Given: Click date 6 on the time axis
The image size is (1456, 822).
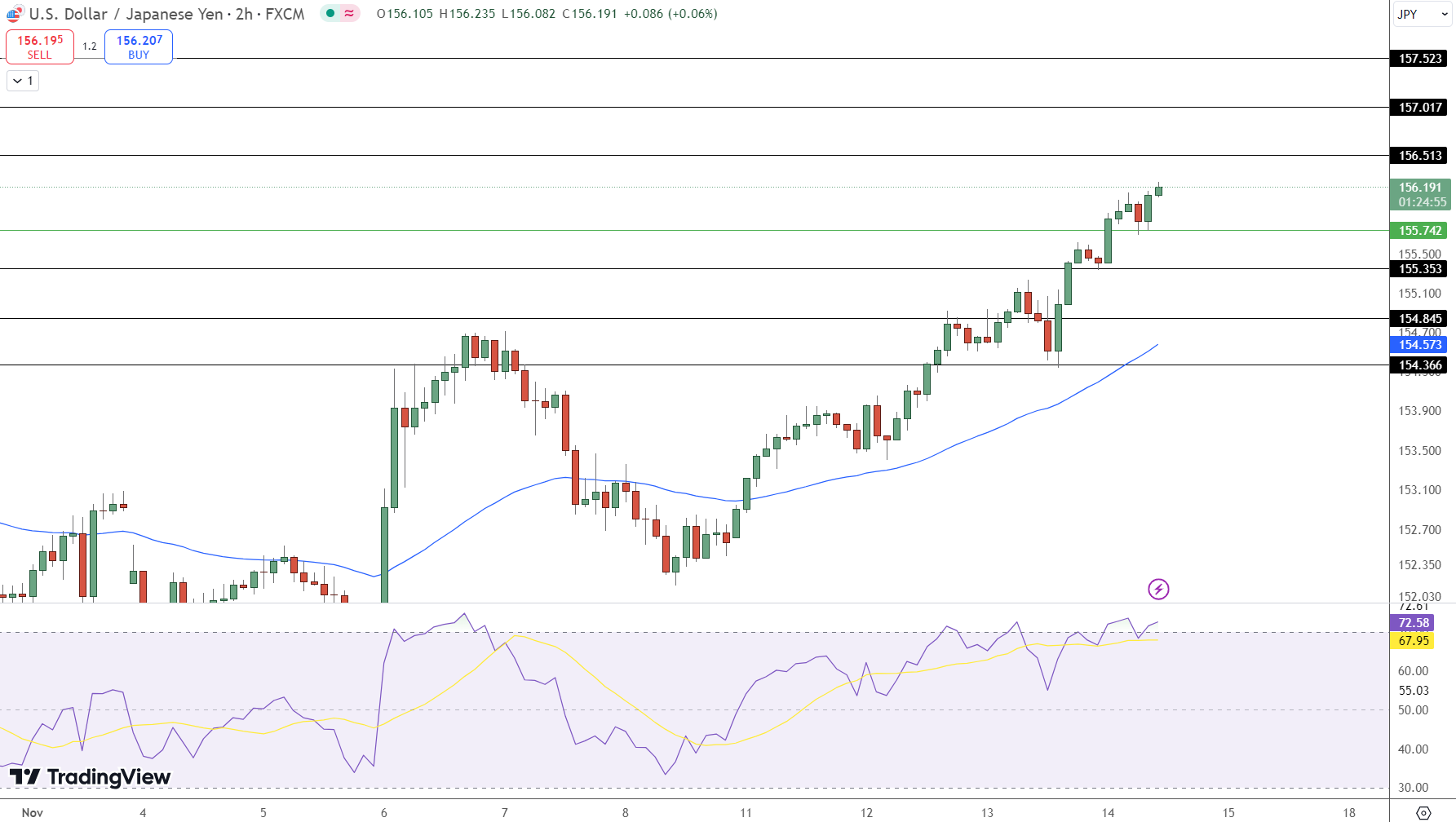Looking at the screenshot, I should coord(384,813).
